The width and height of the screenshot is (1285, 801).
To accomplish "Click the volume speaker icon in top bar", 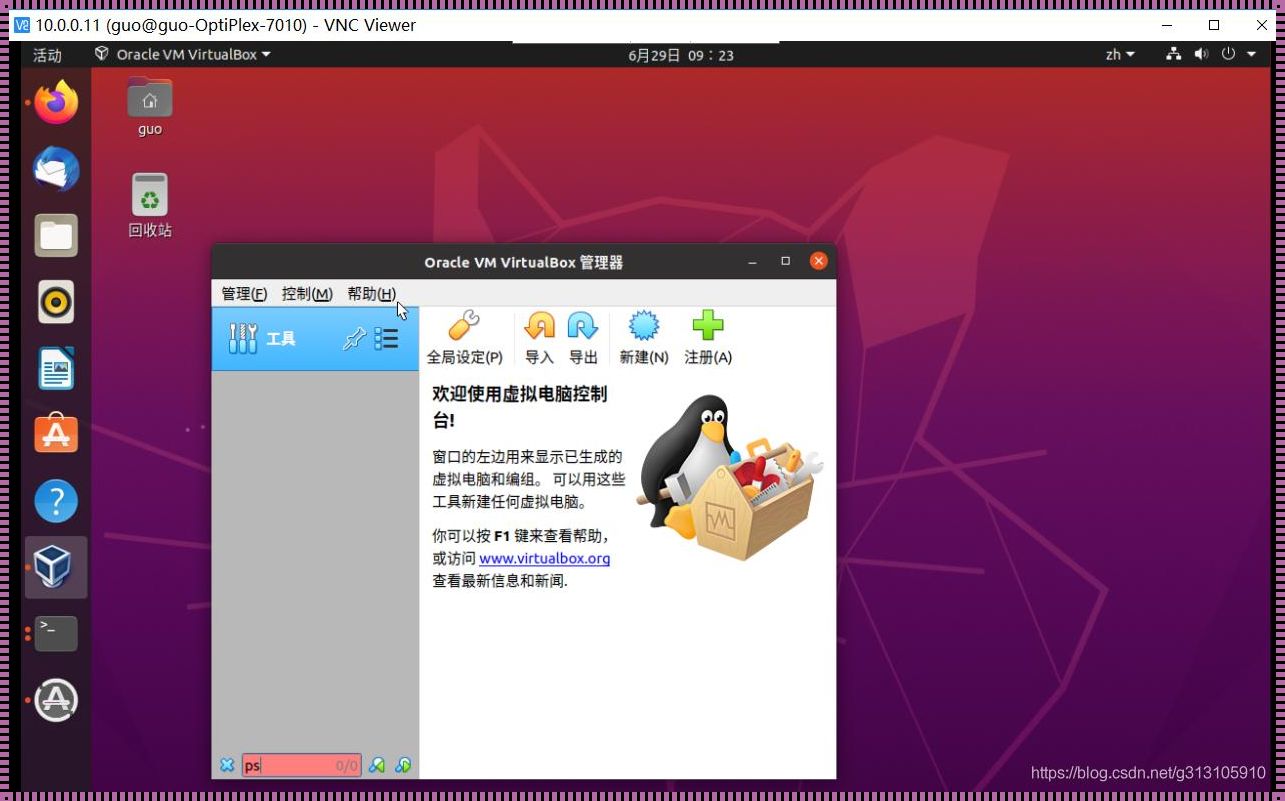I will coord(1201,54).
